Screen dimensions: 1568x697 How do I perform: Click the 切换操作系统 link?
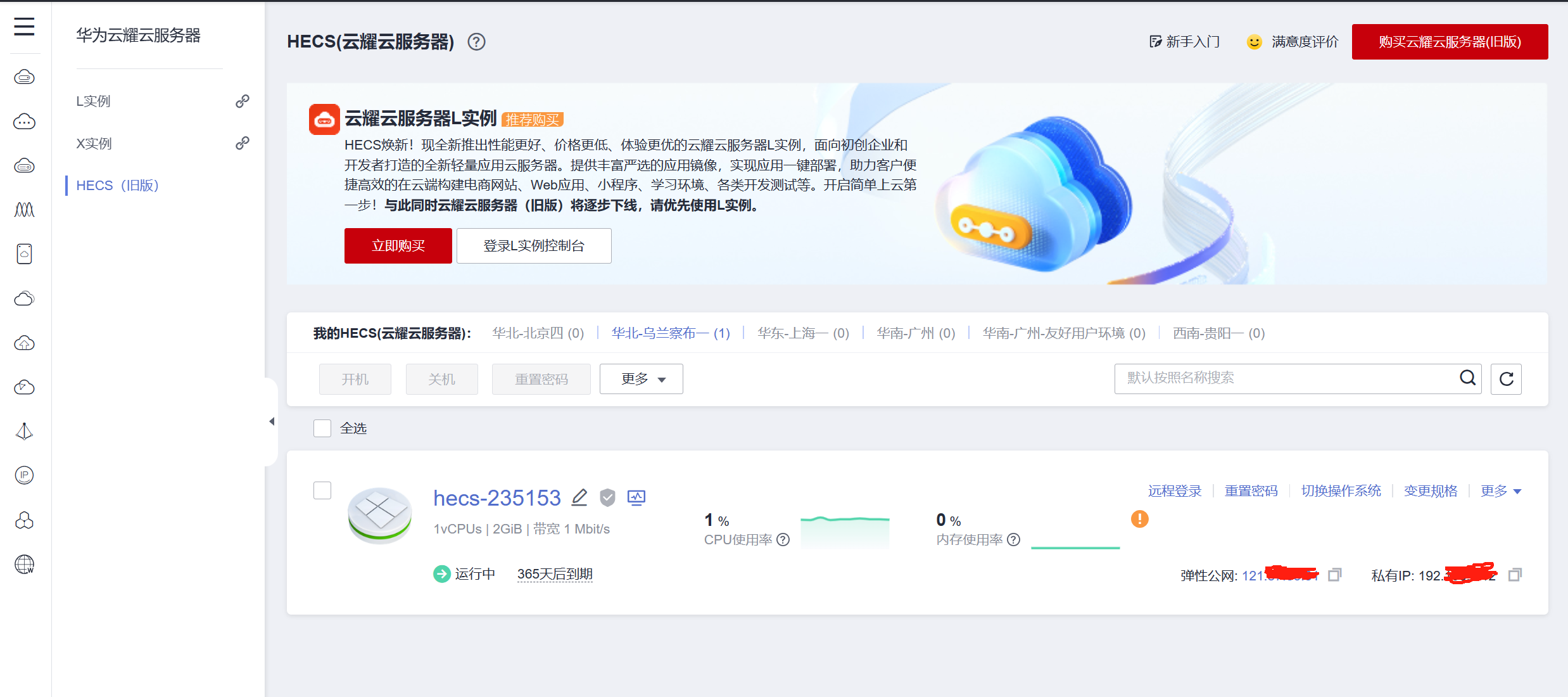click(x=1341, y=491)
